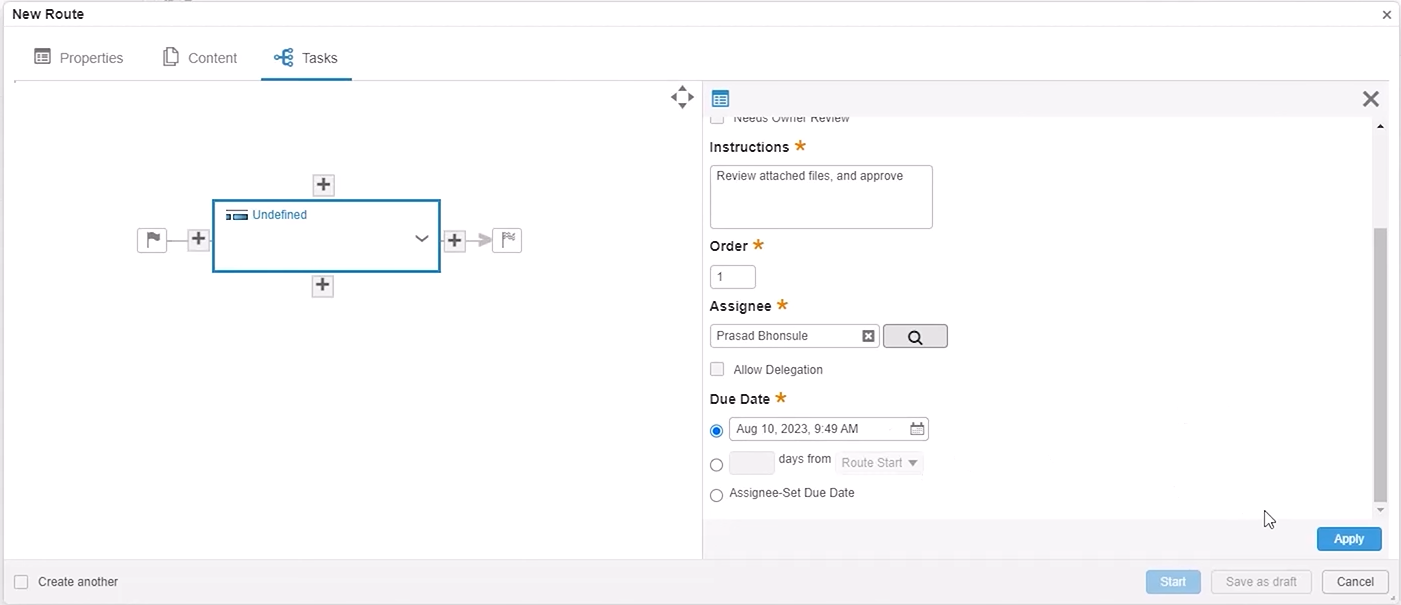Image resolution: width=1401 pixels, height=605 pixels.
Task: Click the end flag icon of the route
Action: pyautogui.click(x=507, y=239)
